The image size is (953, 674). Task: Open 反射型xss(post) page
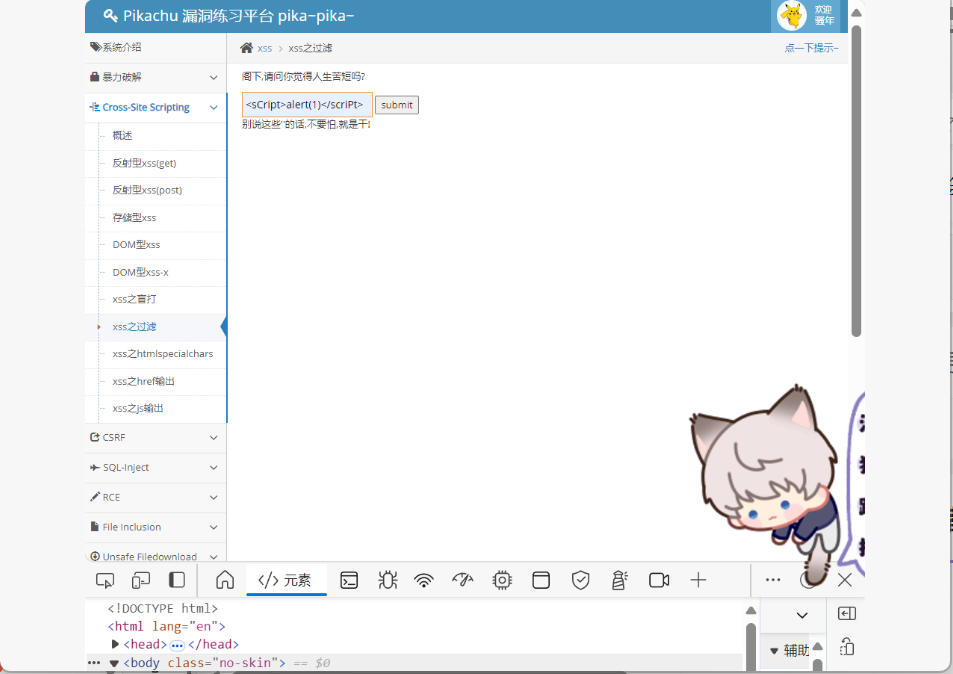coord(147,190)
